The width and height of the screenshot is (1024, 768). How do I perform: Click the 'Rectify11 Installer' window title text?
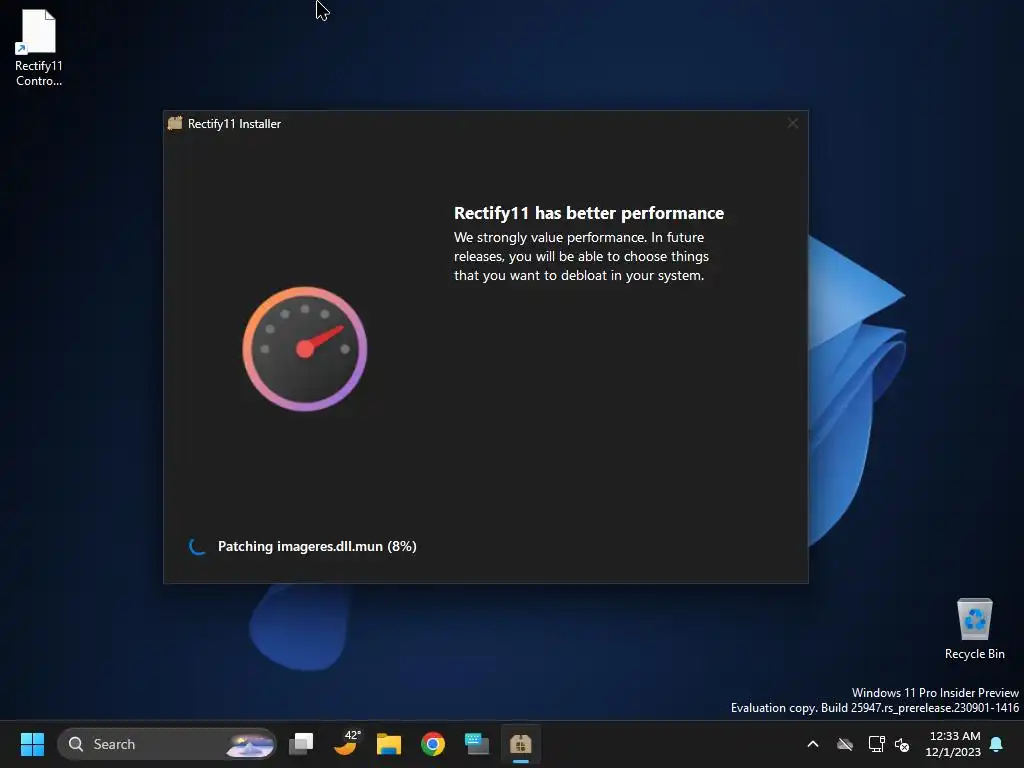(234, 124)
